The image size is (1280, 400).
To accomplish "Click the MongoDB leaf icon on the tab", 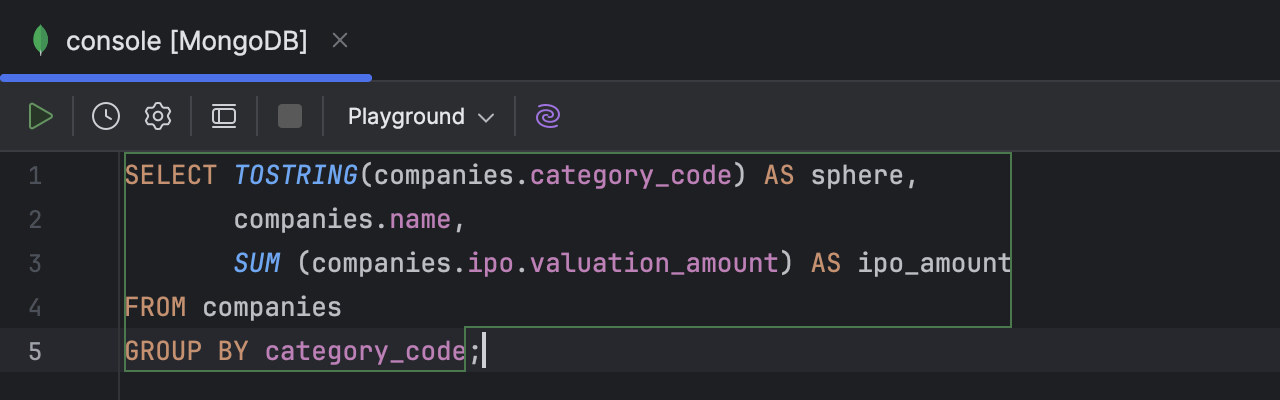I will (x=41, y=41).
